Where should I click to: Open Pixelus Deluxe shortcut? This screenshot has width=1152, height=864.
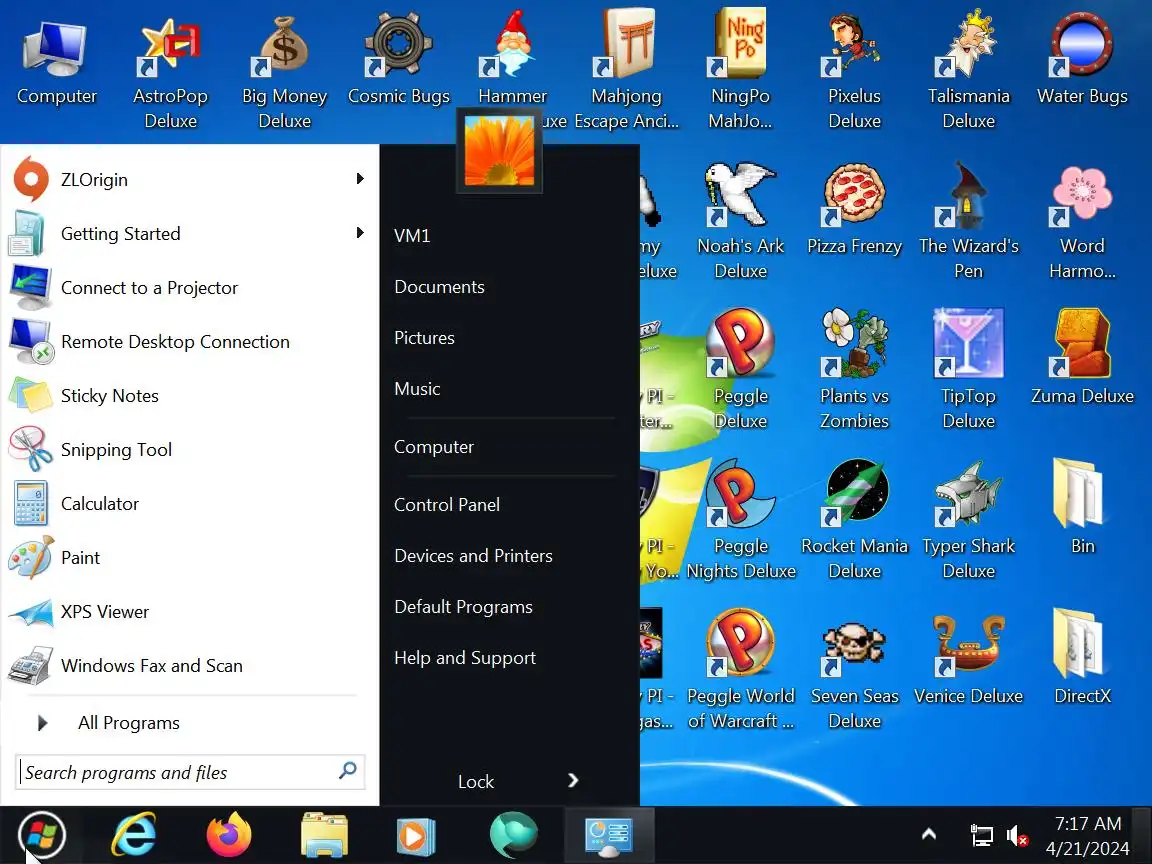(854, 73)
